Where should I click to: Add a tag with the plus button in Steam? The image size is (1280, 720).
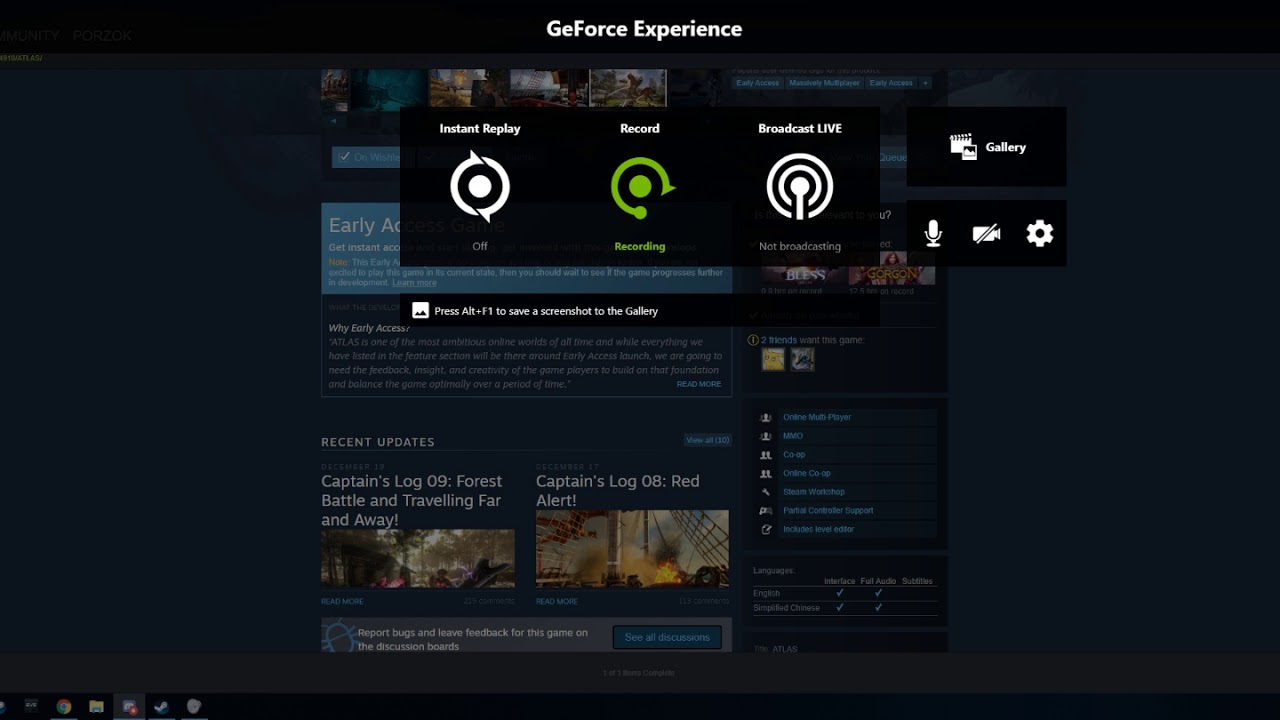click(x=926, y=83)
